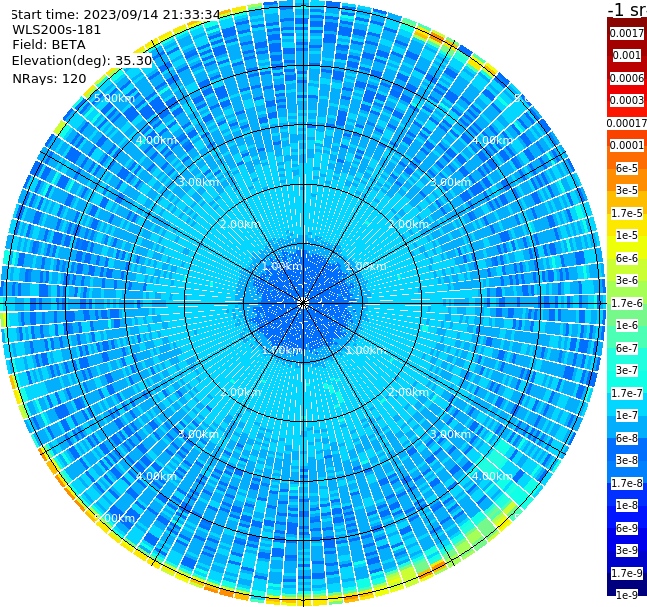Click the Field: BETA label
This screenshot has height=607, width=647.
point(49,45)
